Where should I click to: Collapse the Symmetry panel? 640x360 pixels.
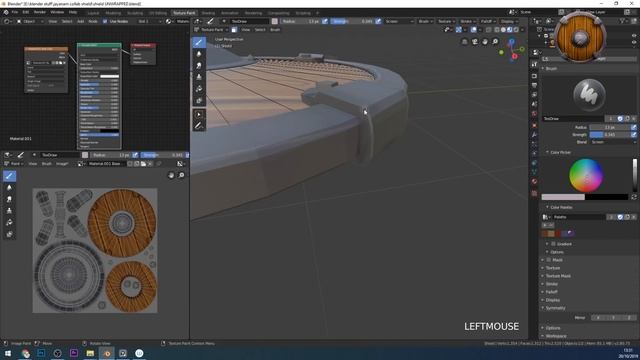pos(555,308)
